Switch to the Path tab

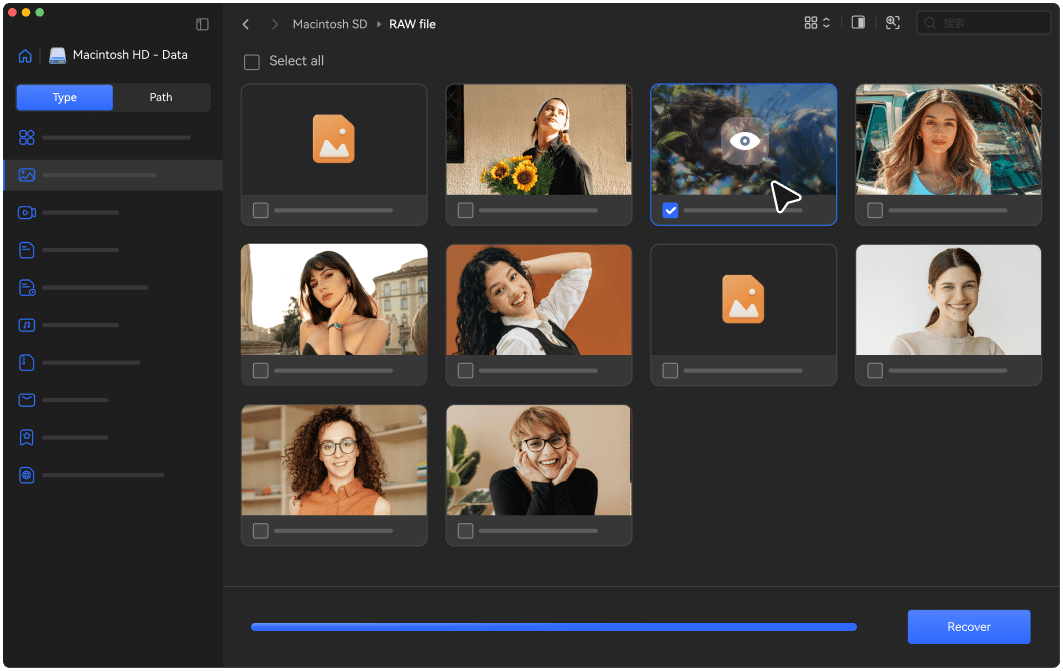(x=161, y=97)
